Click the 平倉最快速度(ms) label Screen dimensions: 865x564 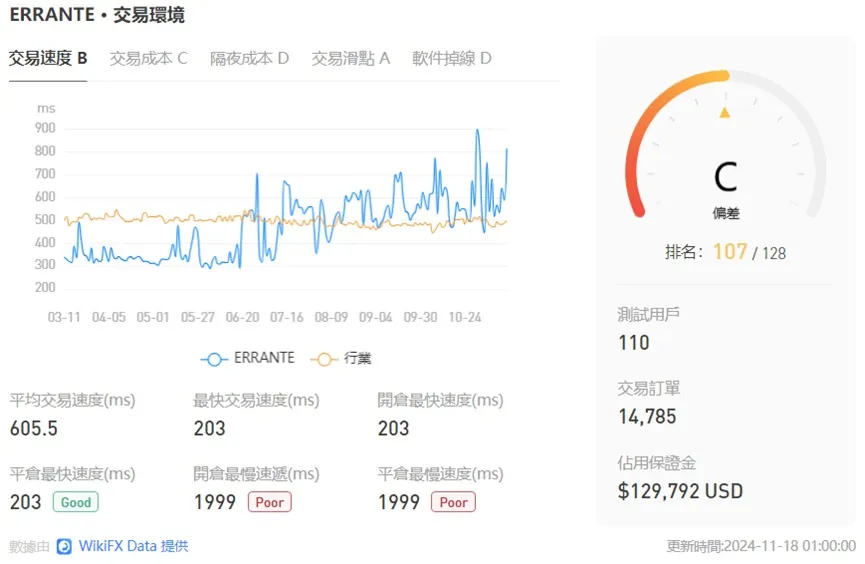pyautogui.click(x=72, y=474)
